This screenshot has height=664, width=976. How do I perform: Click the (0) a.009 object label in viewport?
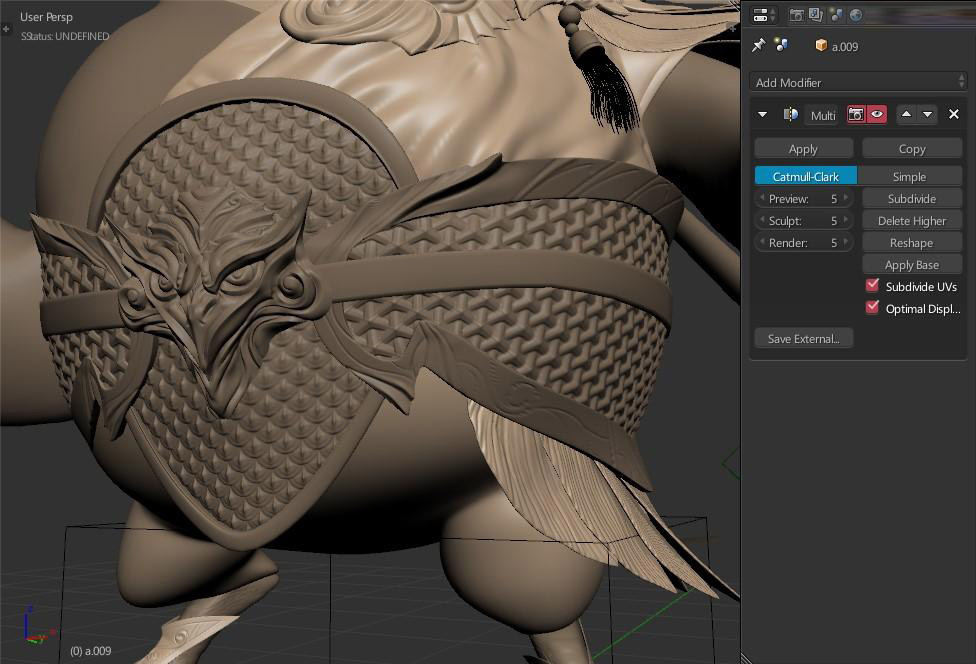point(90,651)
